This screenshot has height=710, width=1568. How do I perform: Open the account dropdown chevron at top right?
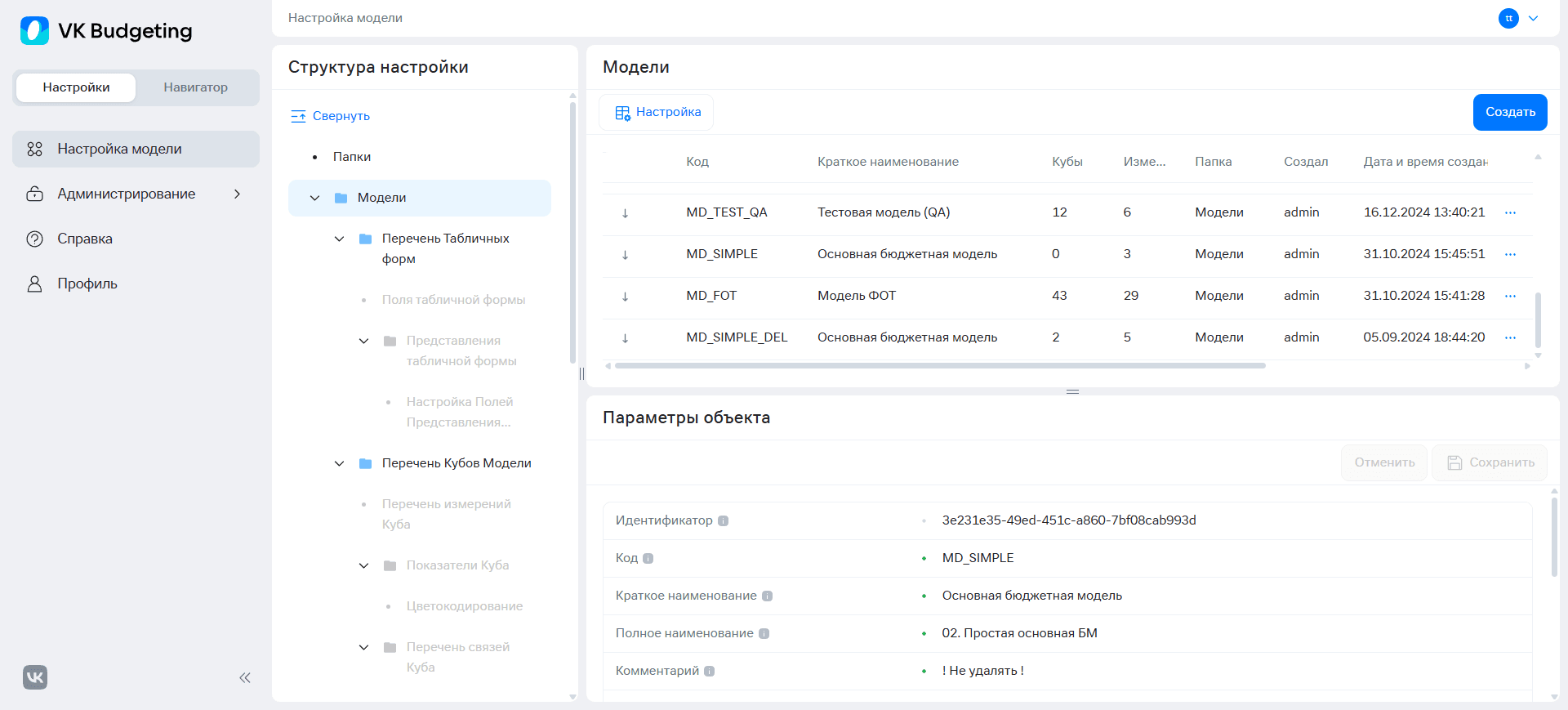[x=1533, y=18]
